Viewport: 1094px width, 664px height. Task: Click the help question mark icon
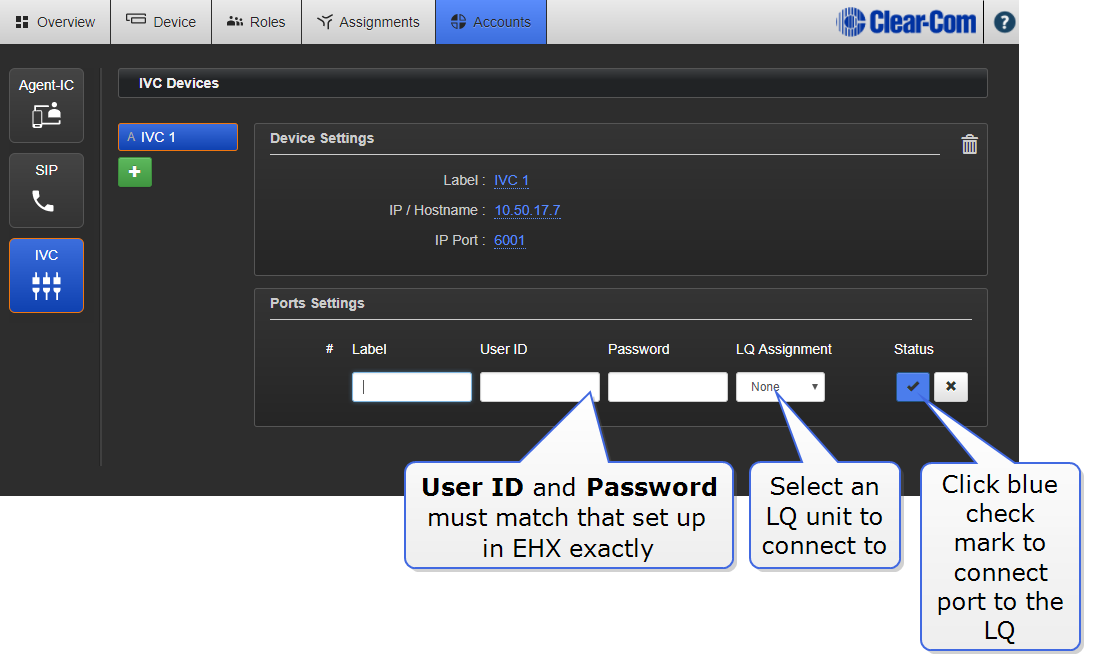pos(1004,22)
